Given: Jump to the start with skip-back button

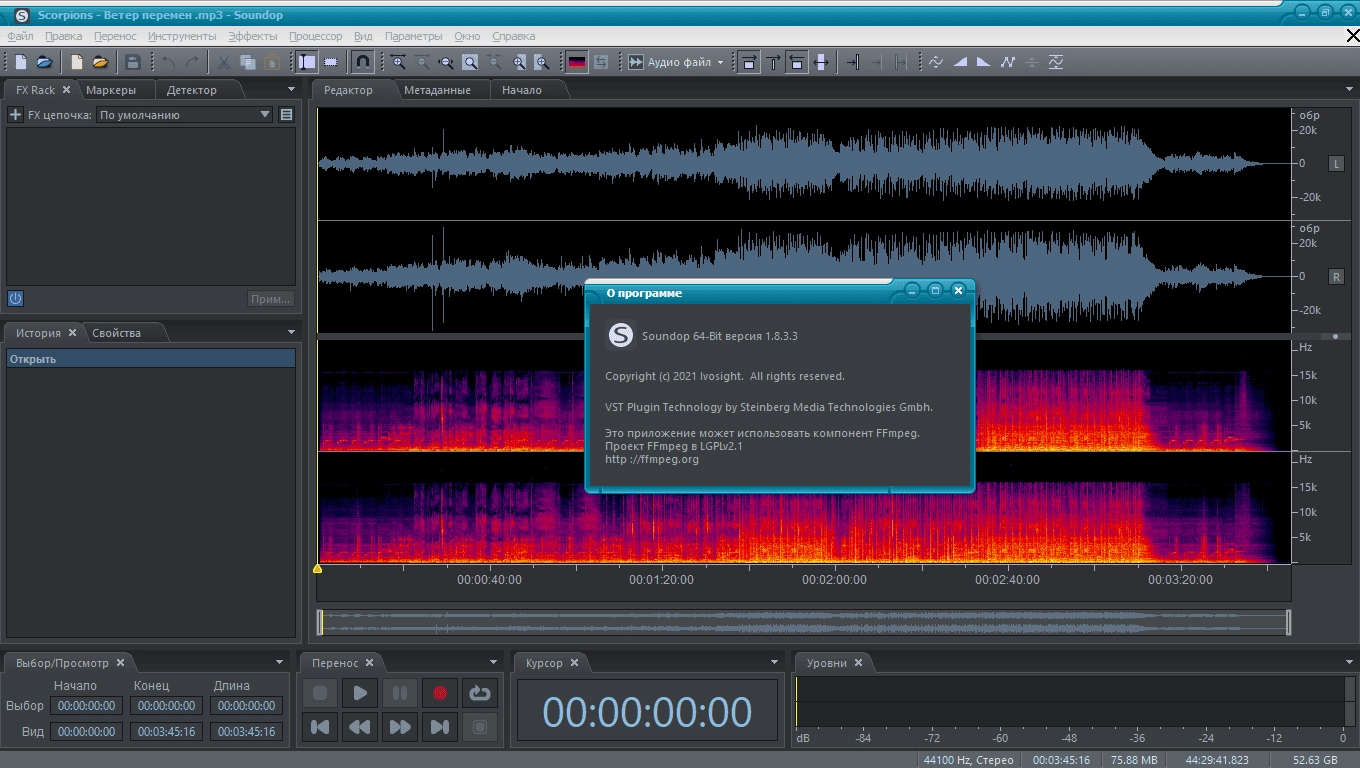Looking at the screenshot, I should pyautogui.click(x=320, y=727).
